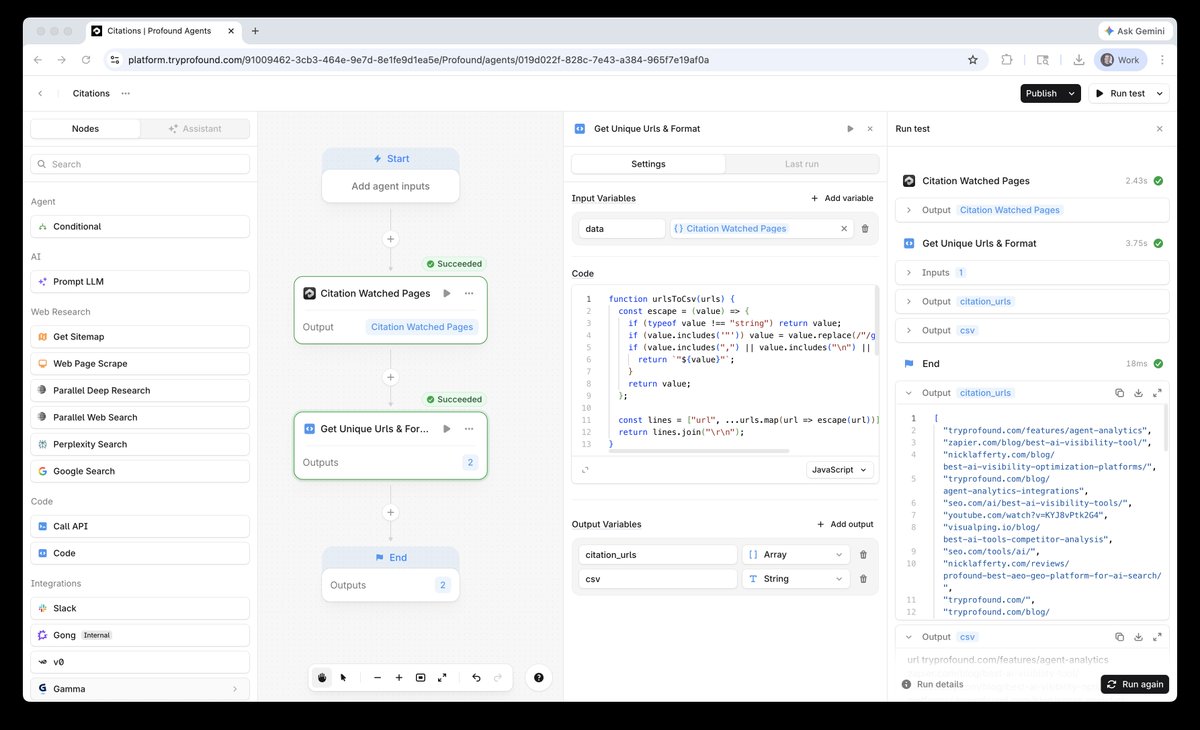Close the Get Unique Urls & Format panel
This screenshot has height=730, width=1200.
[x=870, y=129]
